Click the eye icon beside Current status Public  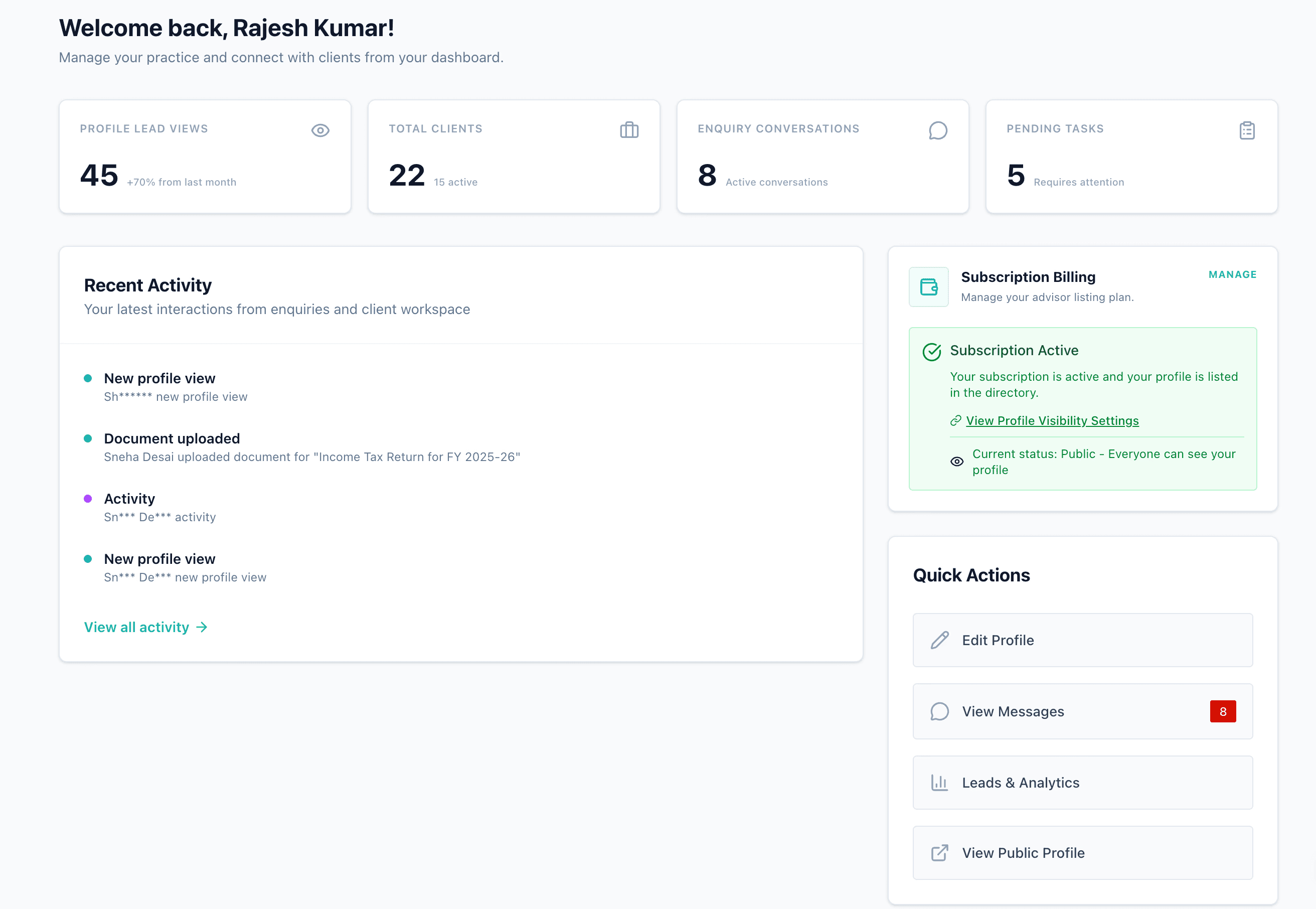957,462
